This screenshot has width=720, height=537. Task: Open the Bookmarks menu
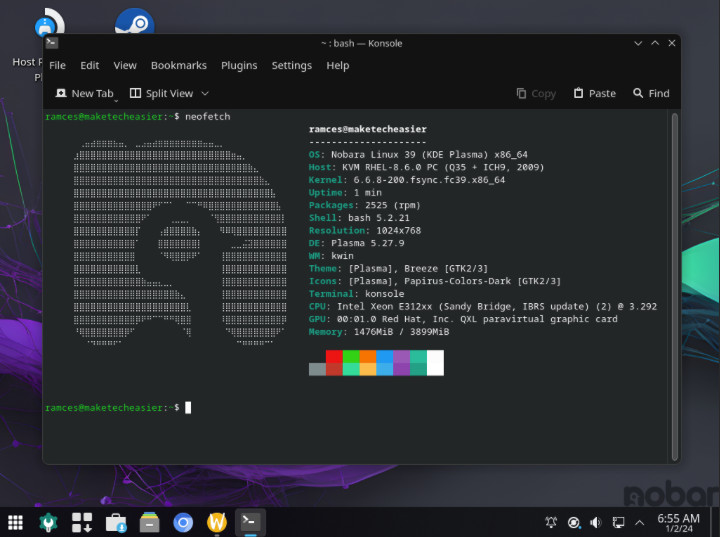[x=179, y=65]
